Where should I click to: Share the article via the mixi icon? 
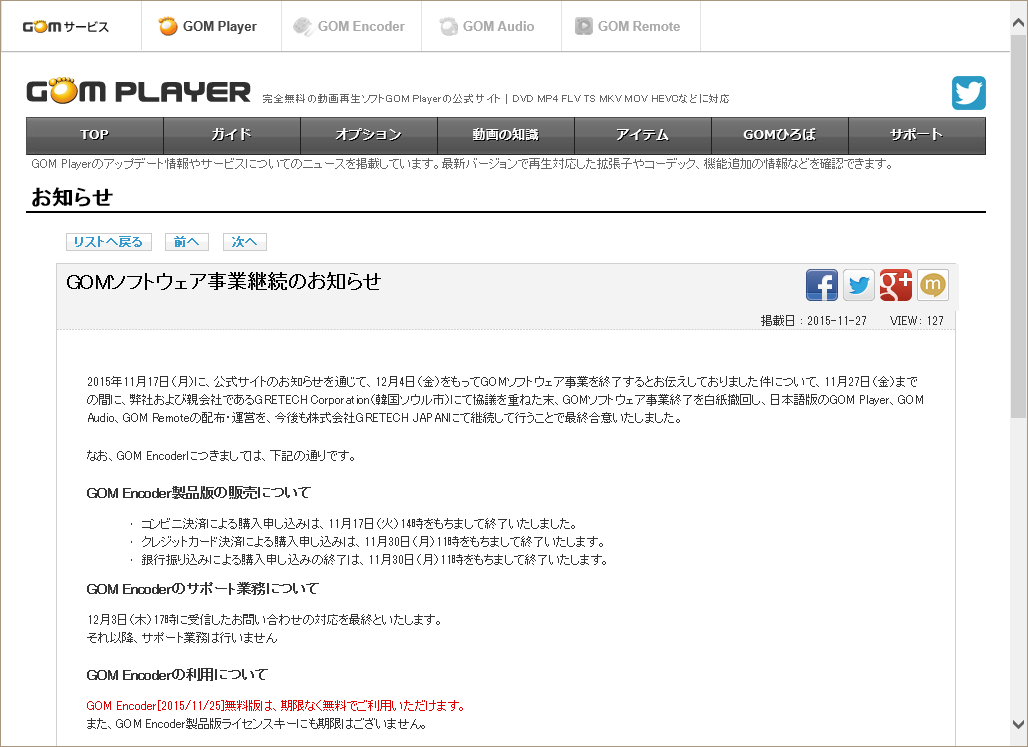(x=933, y=285)
